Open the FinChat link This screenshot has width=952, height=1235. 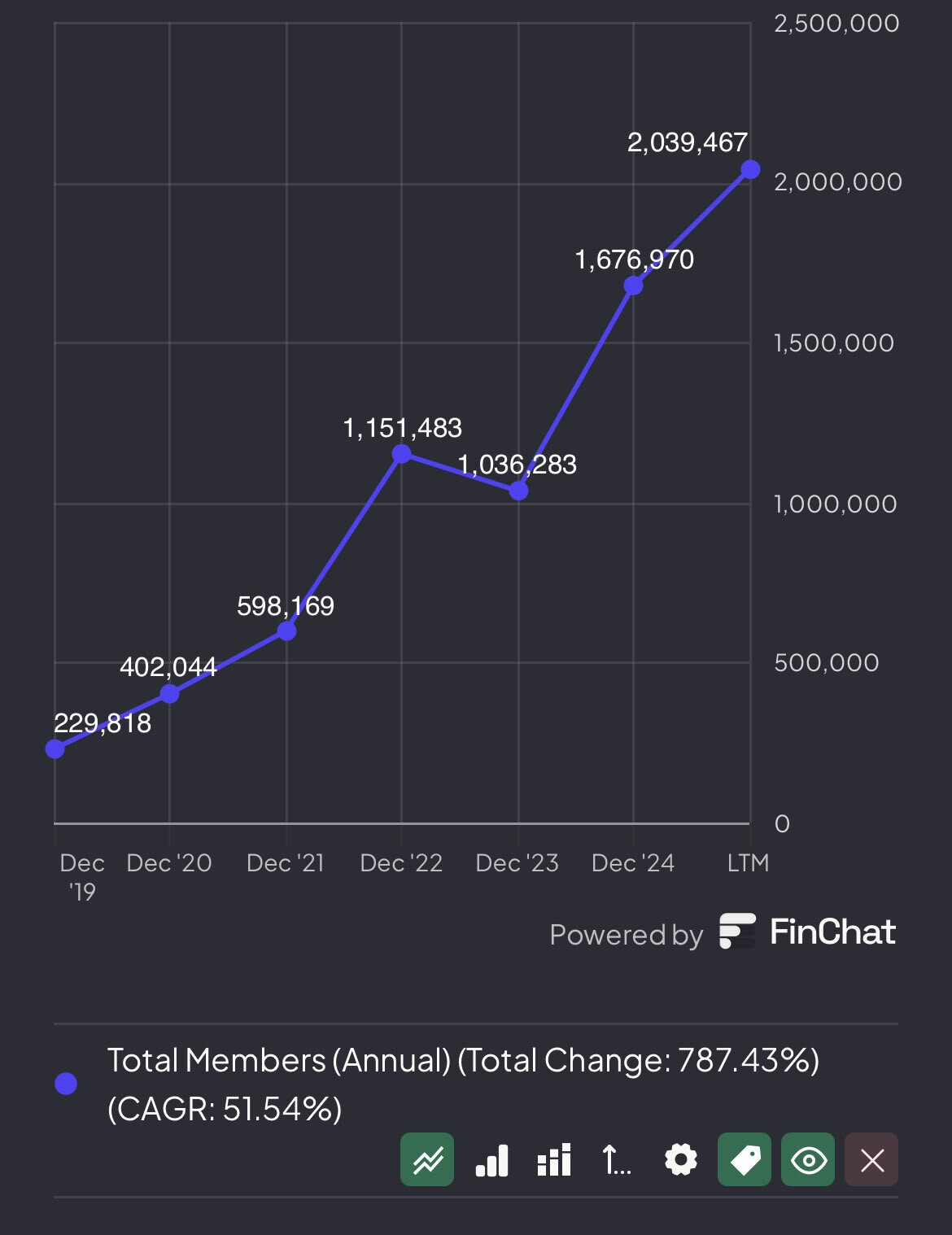pos(832,932)
